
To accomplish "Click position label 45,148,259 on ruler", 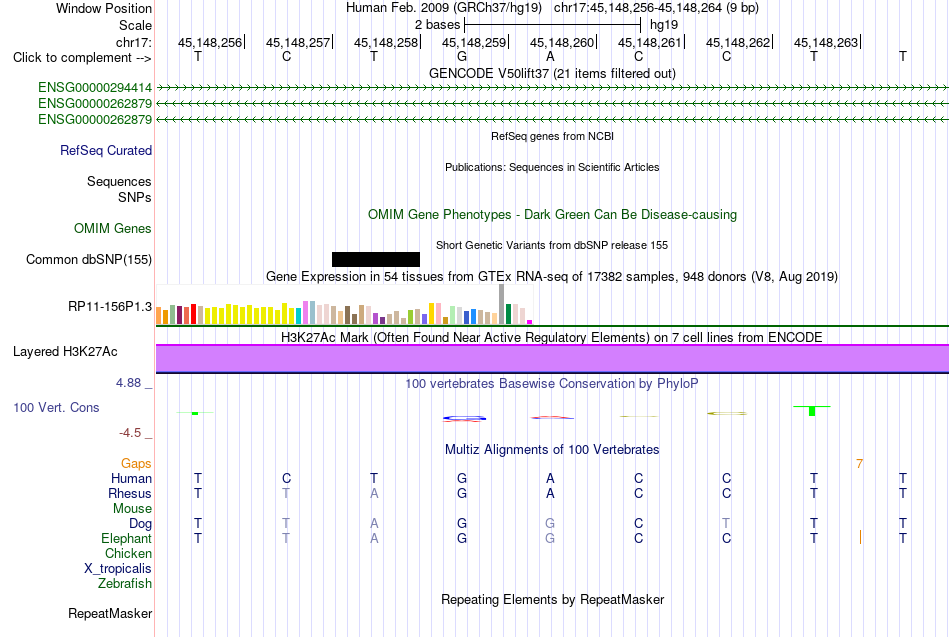I will (x=474, y=42).
